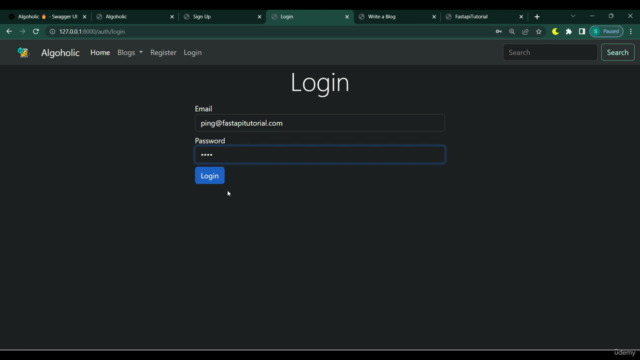Click into the Password input field
The image size is (640, 360).
(x=320, y=155)
